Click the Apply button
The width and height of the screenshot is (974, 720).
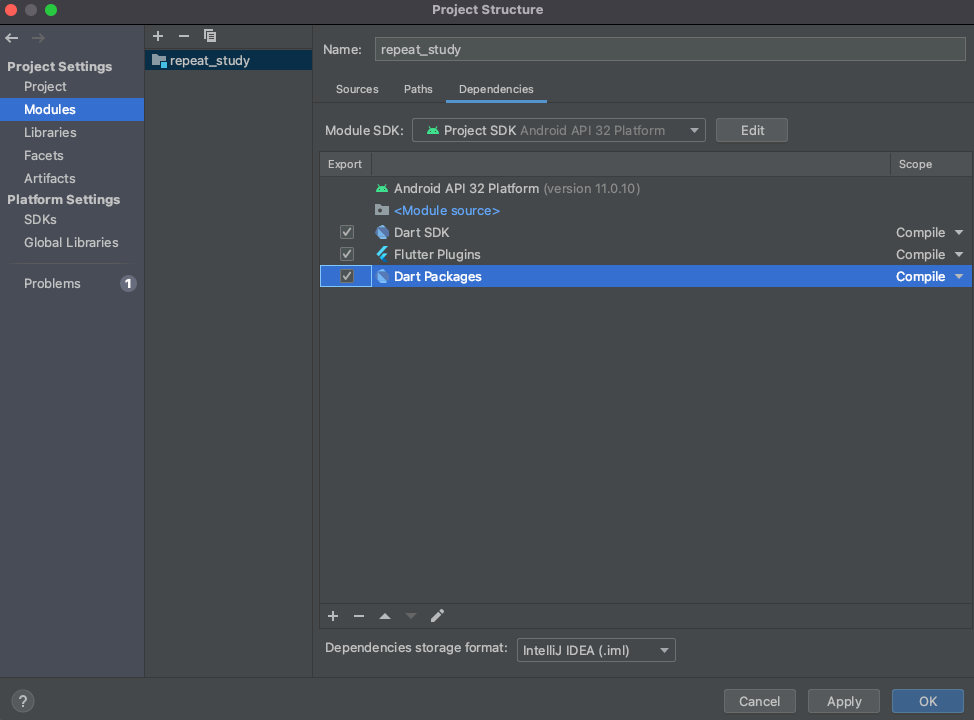843,700
